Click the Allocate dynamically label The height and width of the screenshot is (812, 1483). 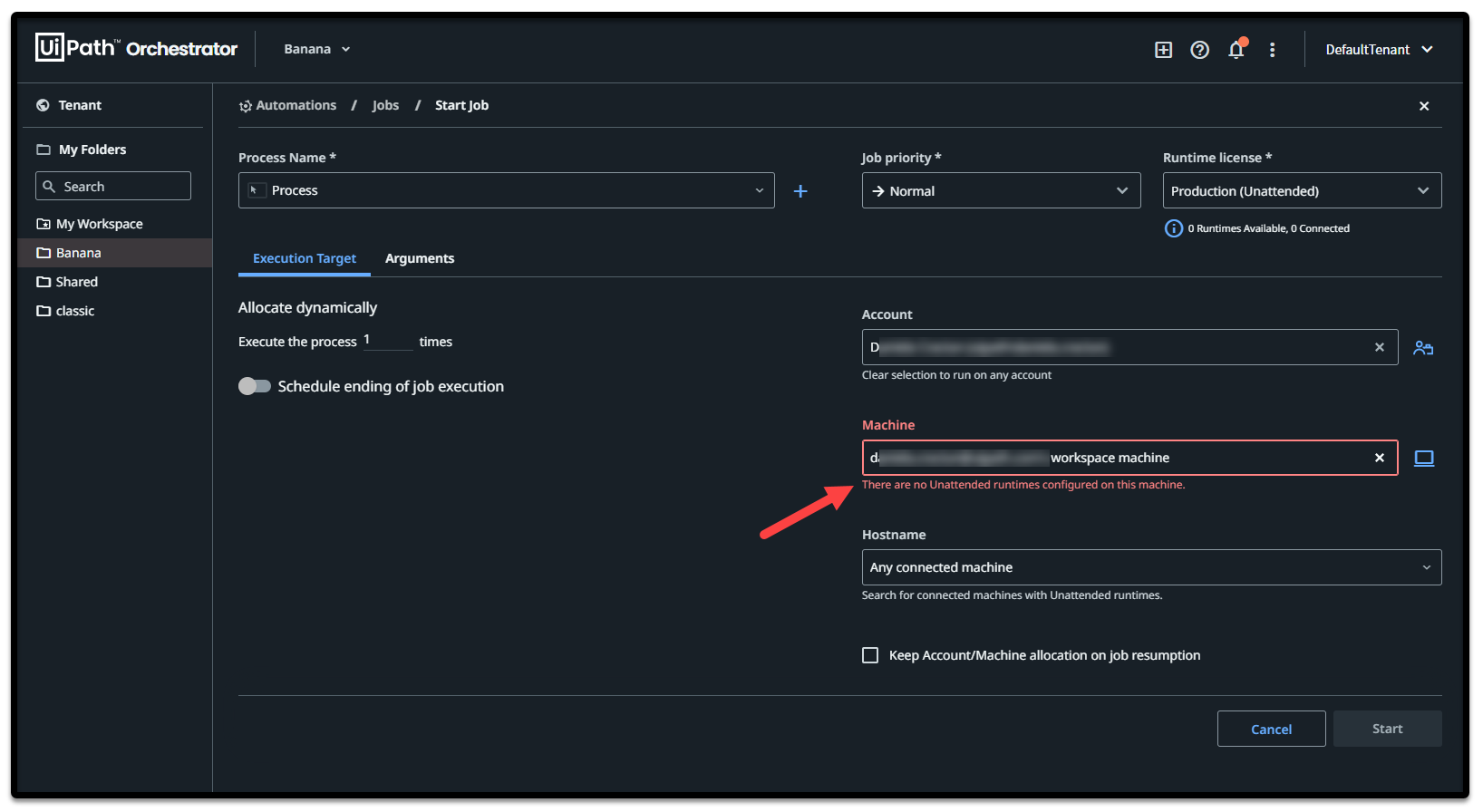point(307,307)
